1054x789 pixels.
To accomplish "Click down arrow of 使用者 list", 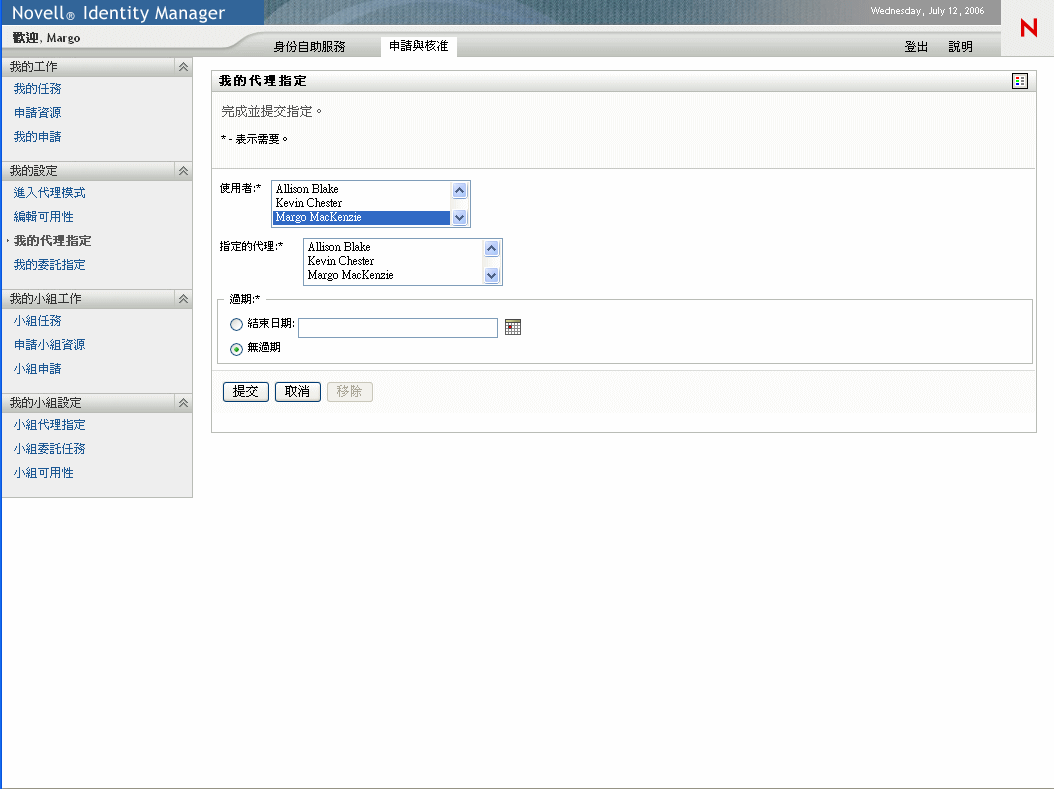I will click(460, 218).
